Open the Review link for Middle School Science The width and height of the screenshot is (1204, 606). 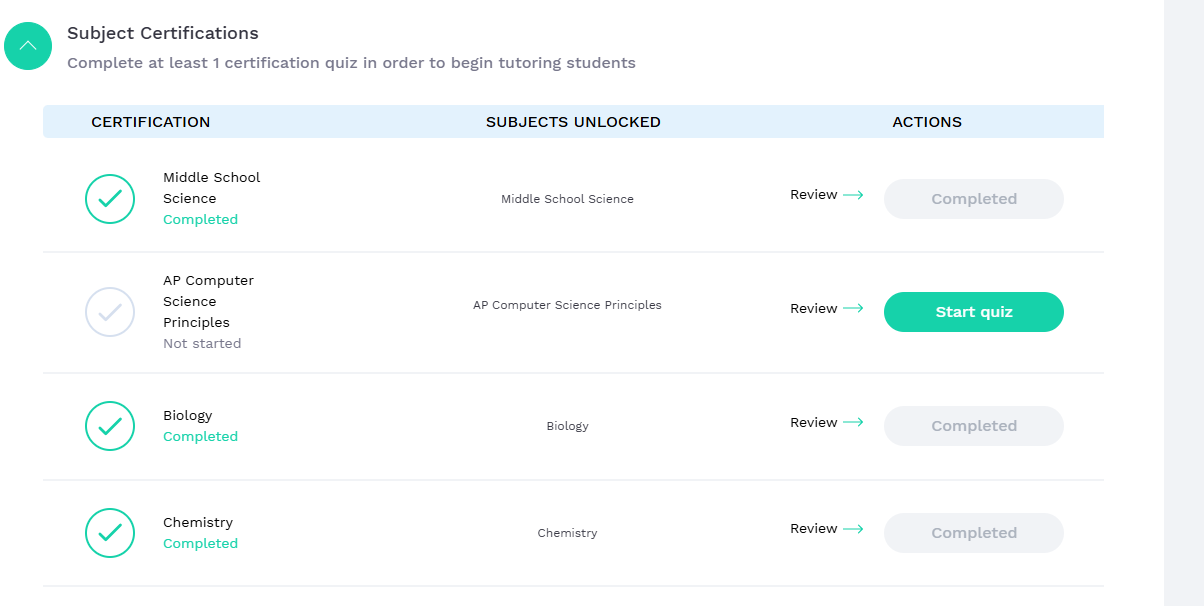[x=813, y=195]
